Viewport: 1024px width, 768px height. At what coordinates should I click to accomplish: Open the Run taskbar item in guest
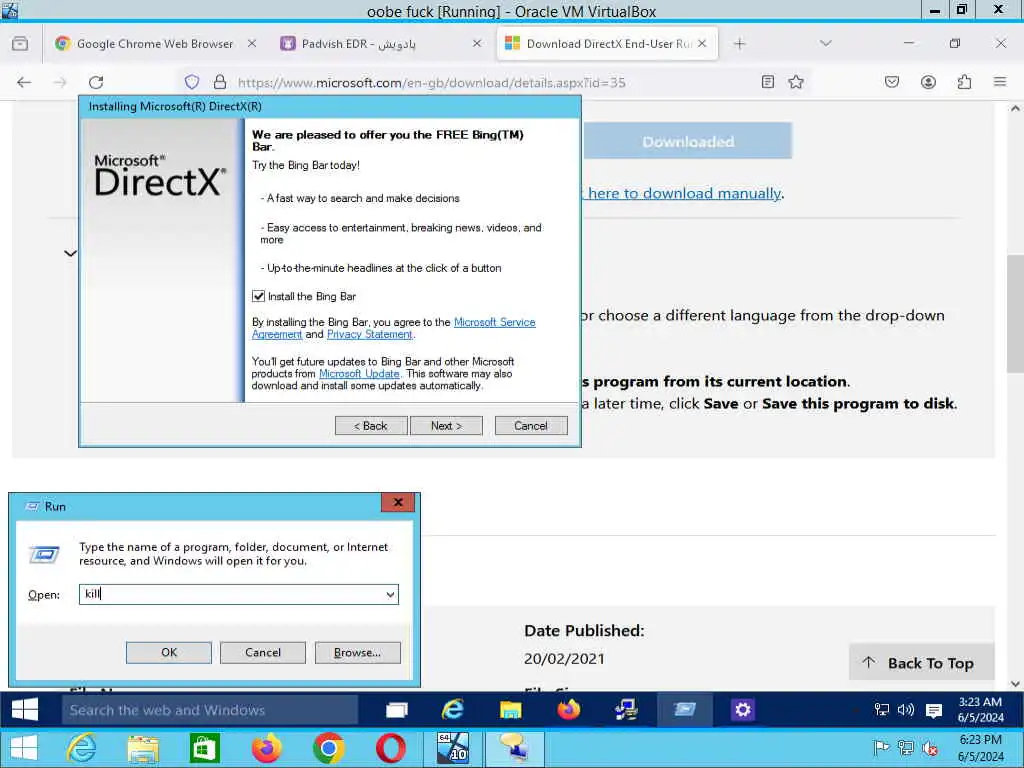coord(684,710)
